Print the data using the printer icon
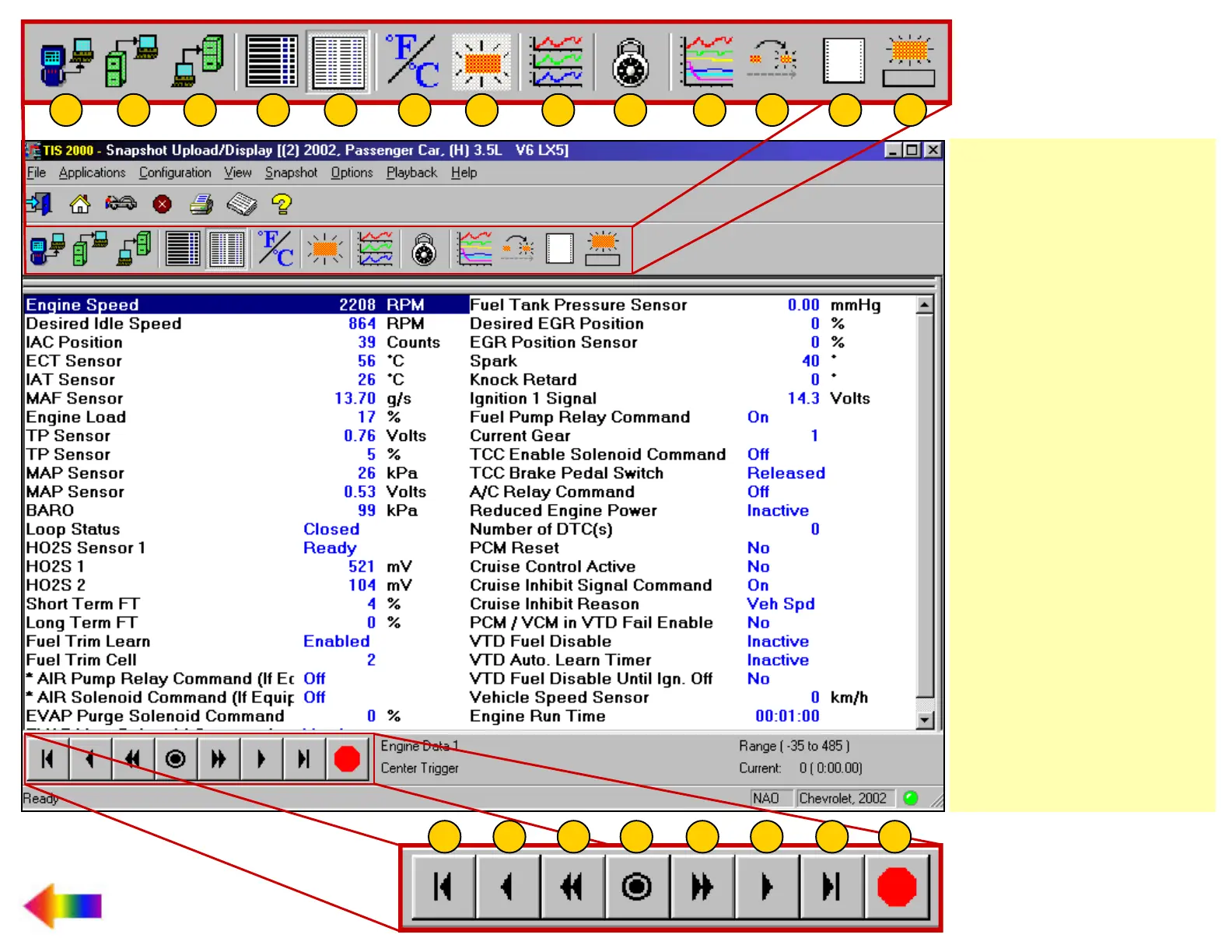1232x952 pixels. click(x=201, y=205)
